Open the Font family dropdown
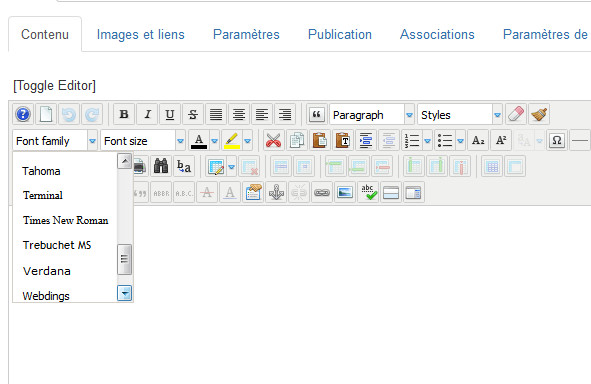The height and width of the screenshot is (384, 591). click(x=55, y=141)
